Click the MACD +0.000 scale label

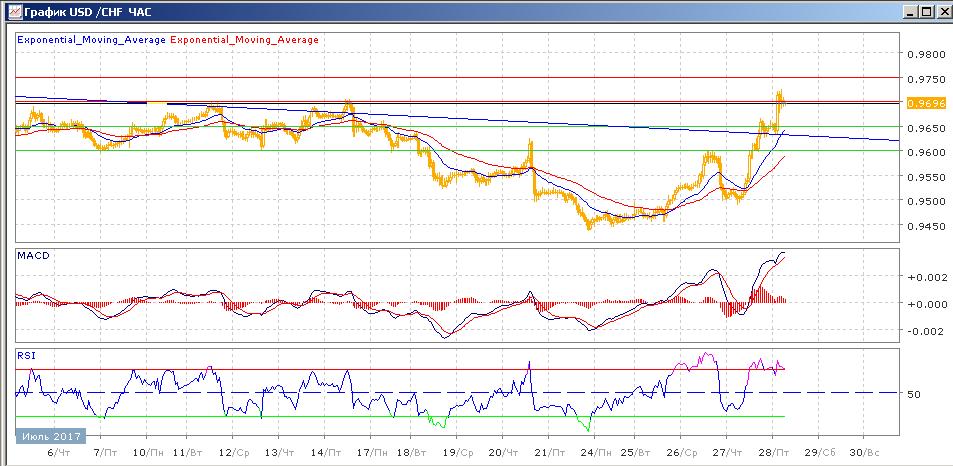coord(926,304)
